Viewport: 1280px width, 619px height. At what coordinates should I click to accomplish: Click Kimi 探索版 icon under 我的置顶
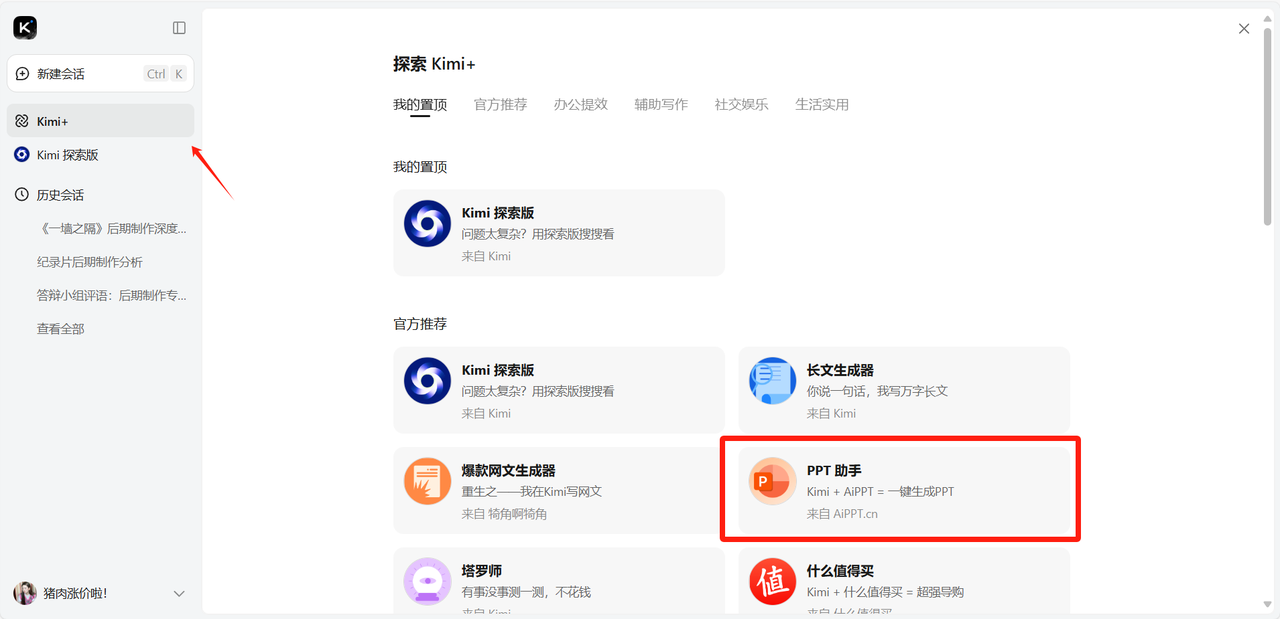click(x=428, y=223)
